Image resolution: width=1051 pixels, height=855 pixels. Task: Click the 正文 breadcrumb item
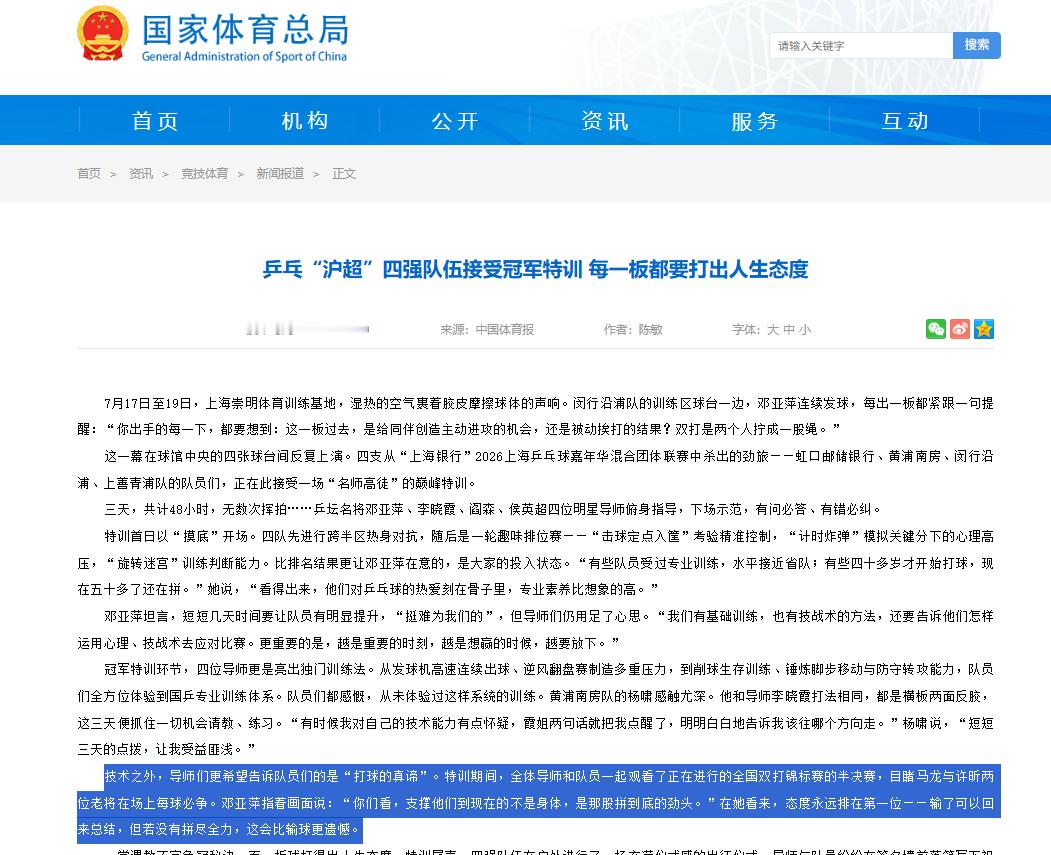click(x=344, y=174)
